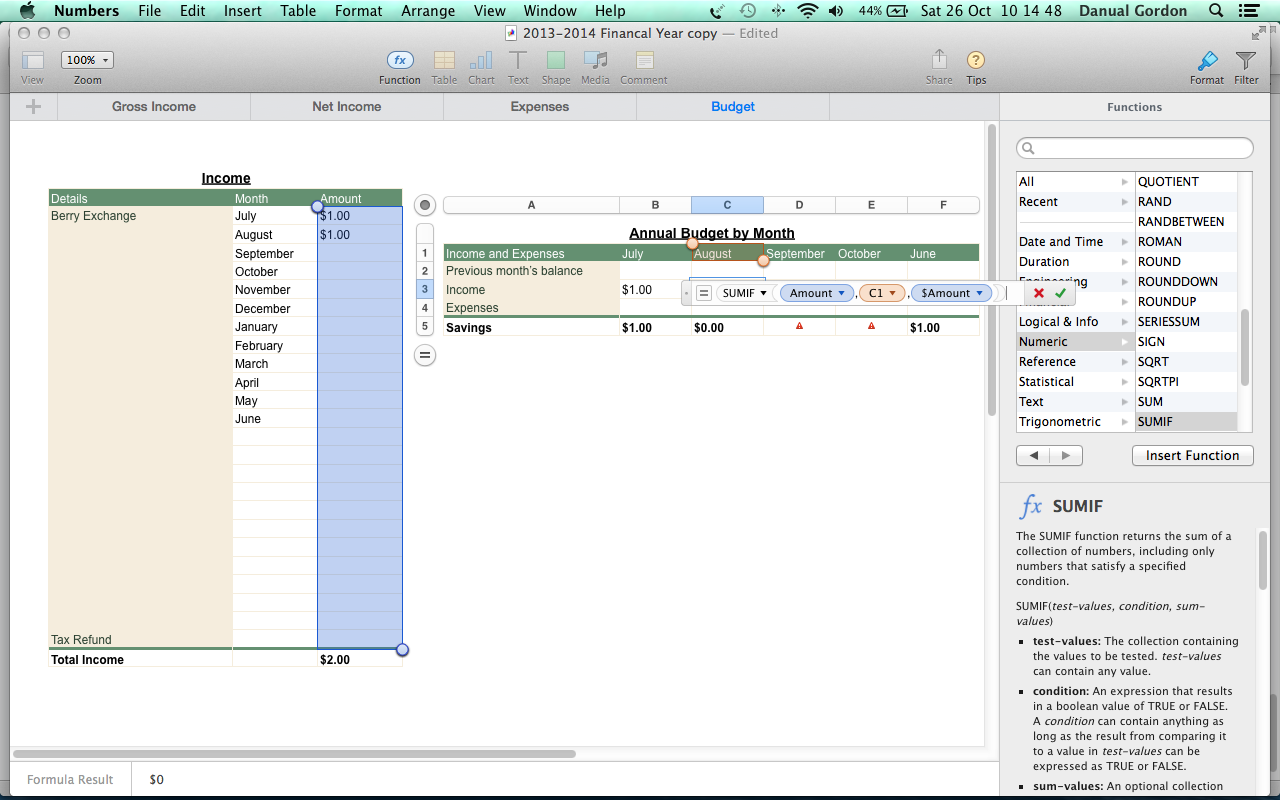Open the Format inspector brush icon
Viewport: 1280px width, 800px height.
1207,61
